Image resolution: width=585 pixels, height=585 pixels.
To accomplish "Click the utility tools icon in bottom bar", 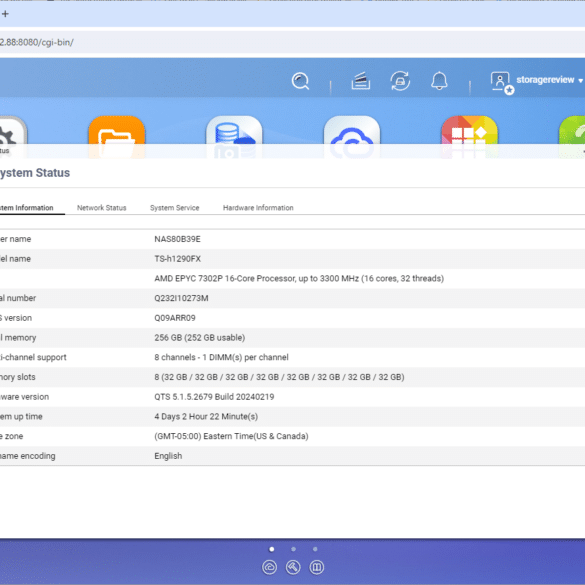I will (x=293, y=567).
